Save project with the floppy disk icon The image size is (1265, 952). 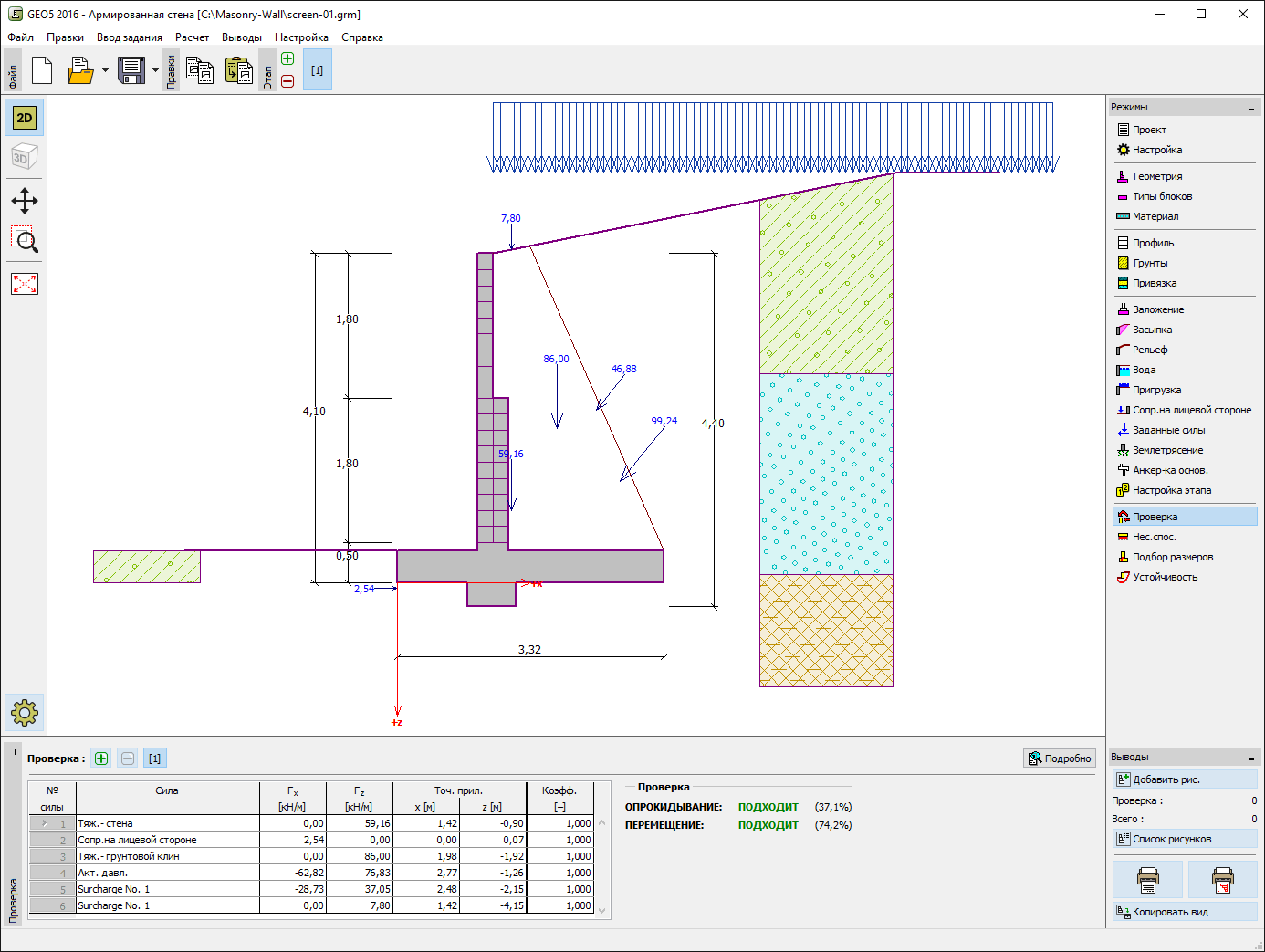[x=131, y=70]
